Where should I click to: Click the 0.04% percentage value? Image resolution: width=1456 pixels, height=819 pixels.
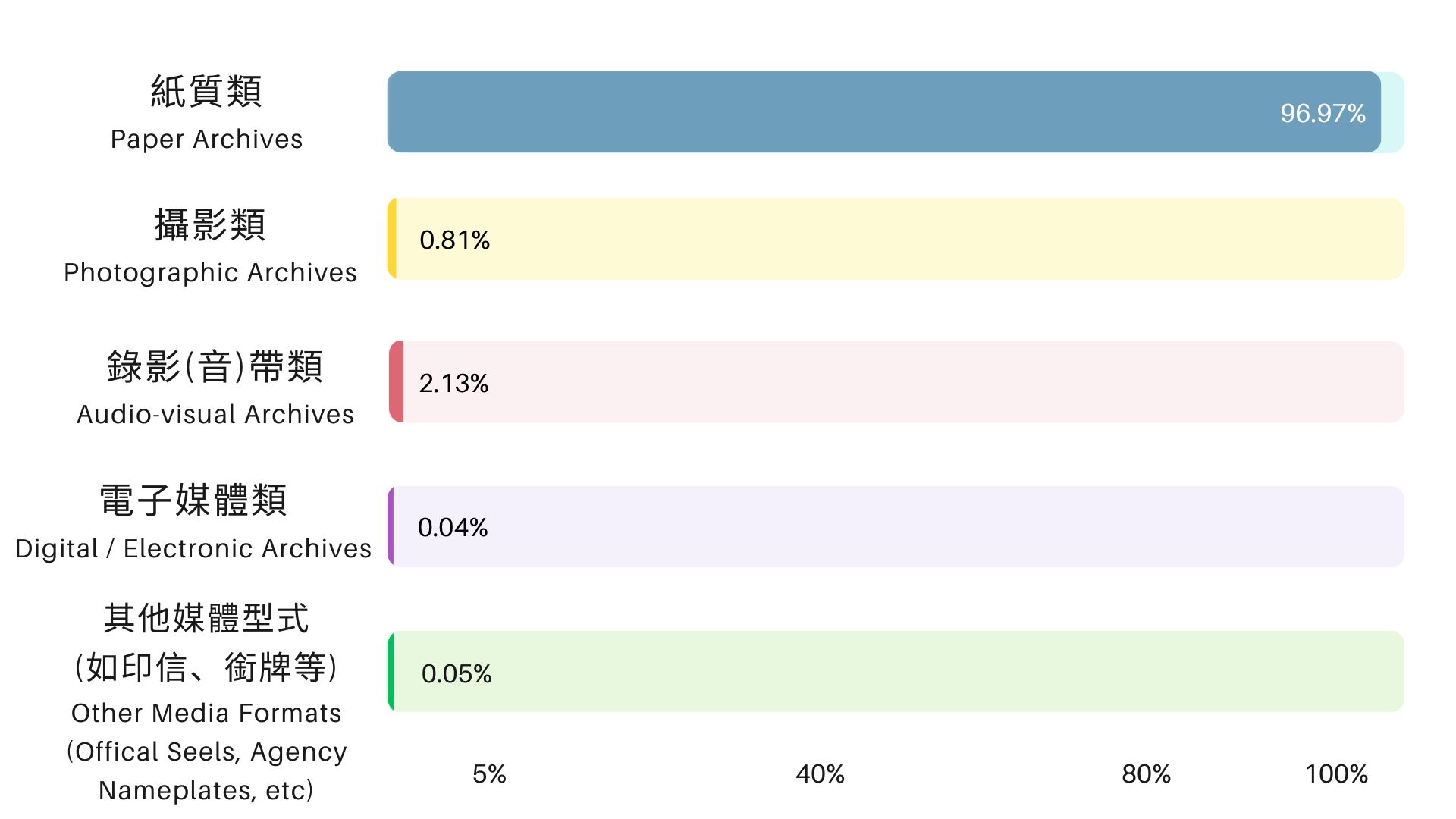coord(453,528)
